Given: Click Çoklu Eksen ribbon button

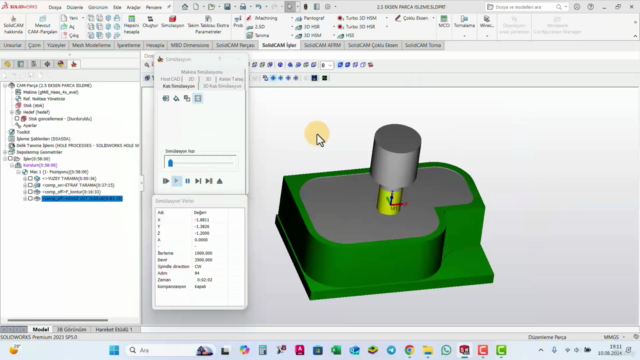Looking at the screenshot, I should tap(412, 18).
